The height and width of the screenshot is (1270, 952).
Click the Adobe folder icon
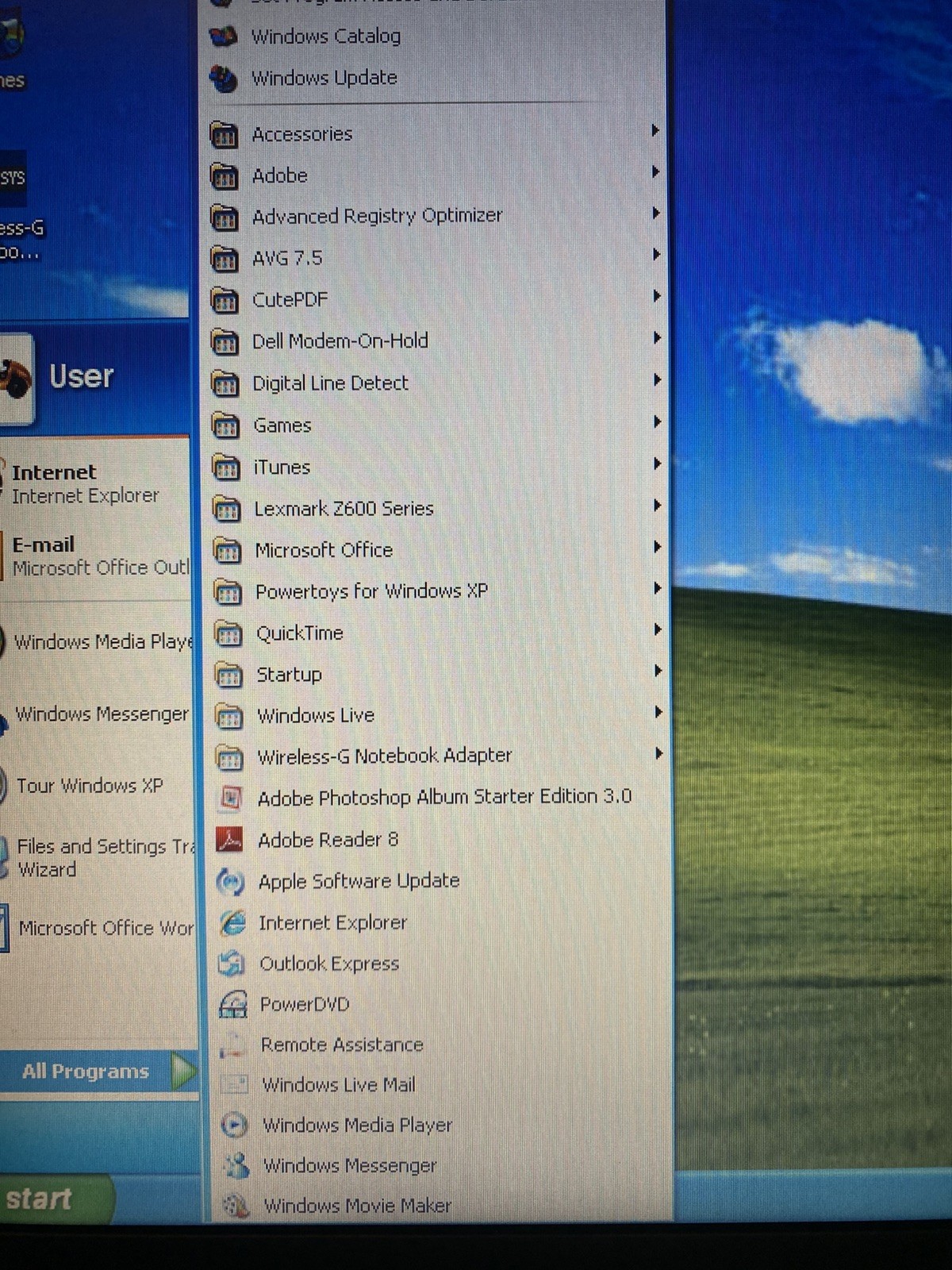point(225,176)
